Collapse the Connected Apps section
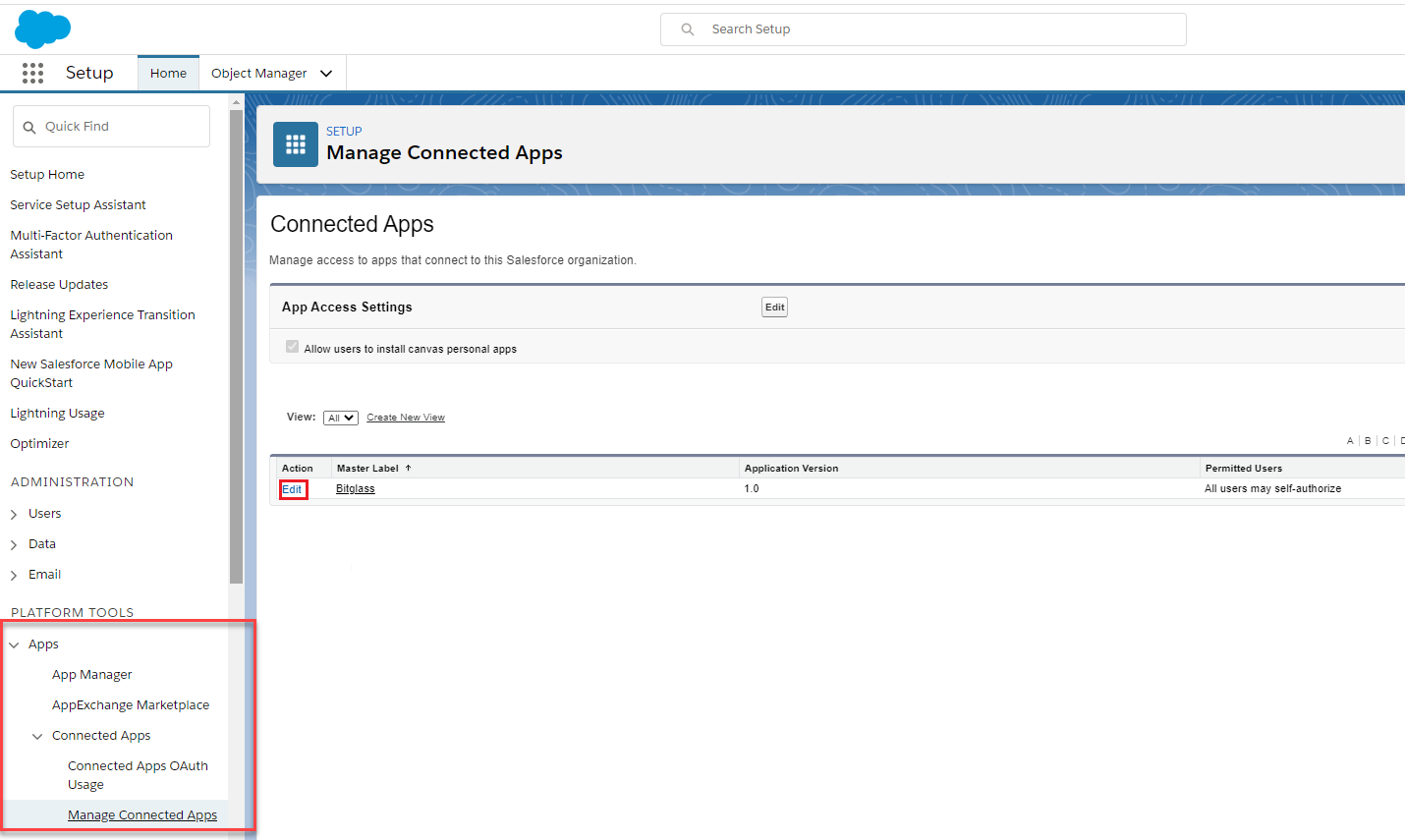Image resolution: width=1405 pixels, height=840 pixels. [38, 735]
